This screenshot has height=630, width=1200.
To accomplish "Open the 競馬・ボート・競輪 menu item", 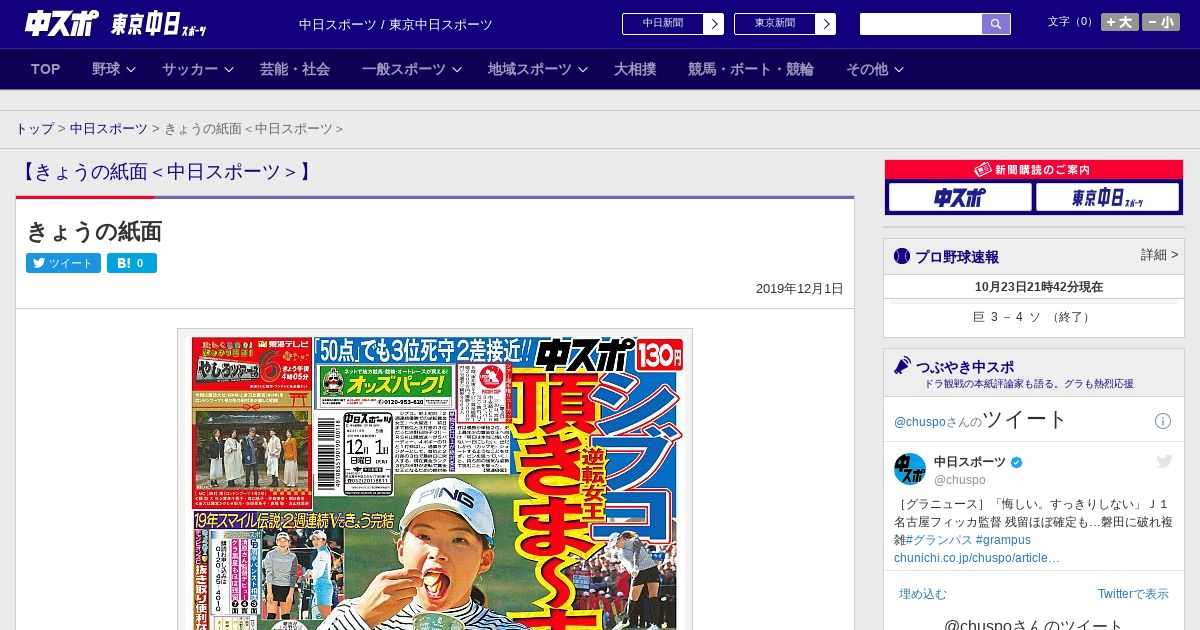I will click(751, 69).
